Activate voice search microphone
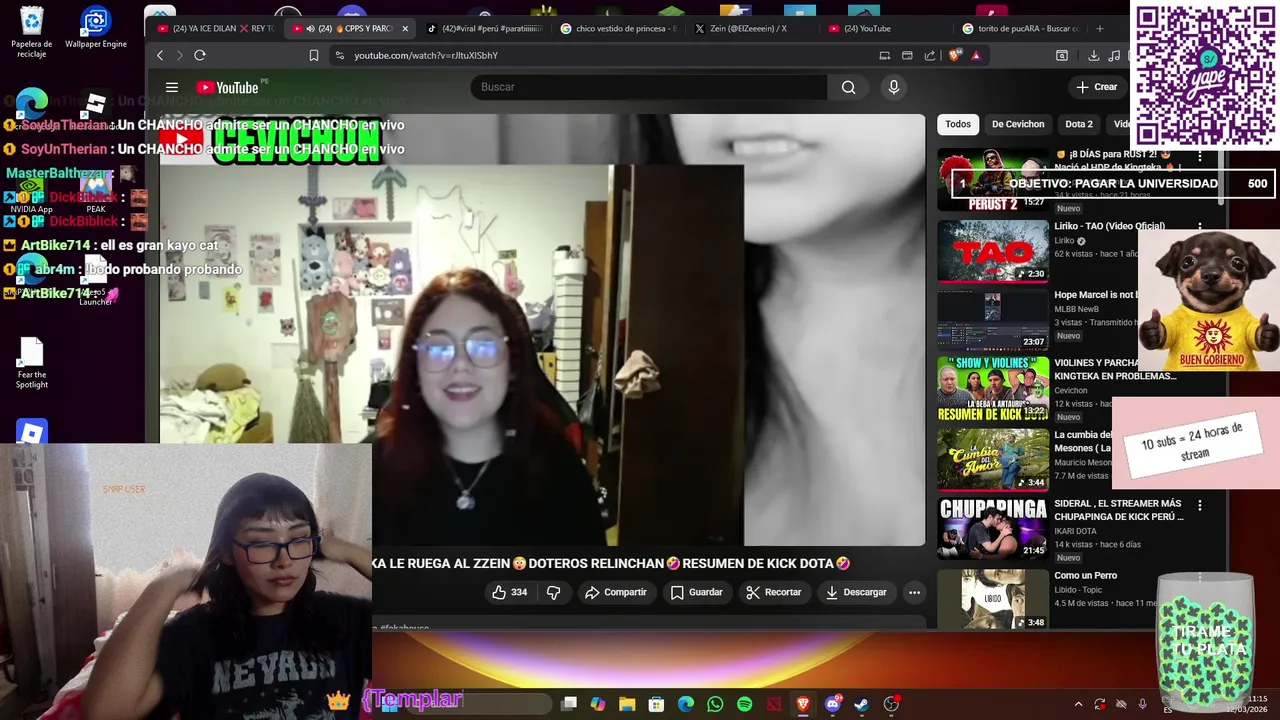This screenshot has height=720, width=1280. [x=894, y=87]
